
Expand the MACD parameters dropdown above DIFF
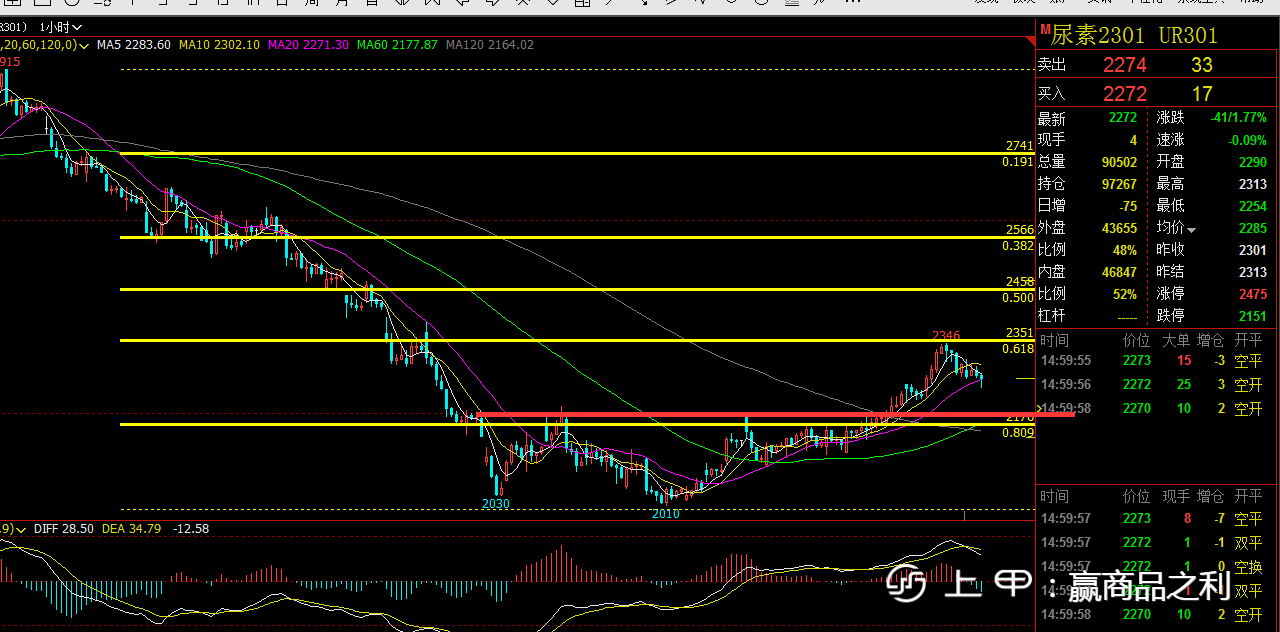(x=20, y=528)
